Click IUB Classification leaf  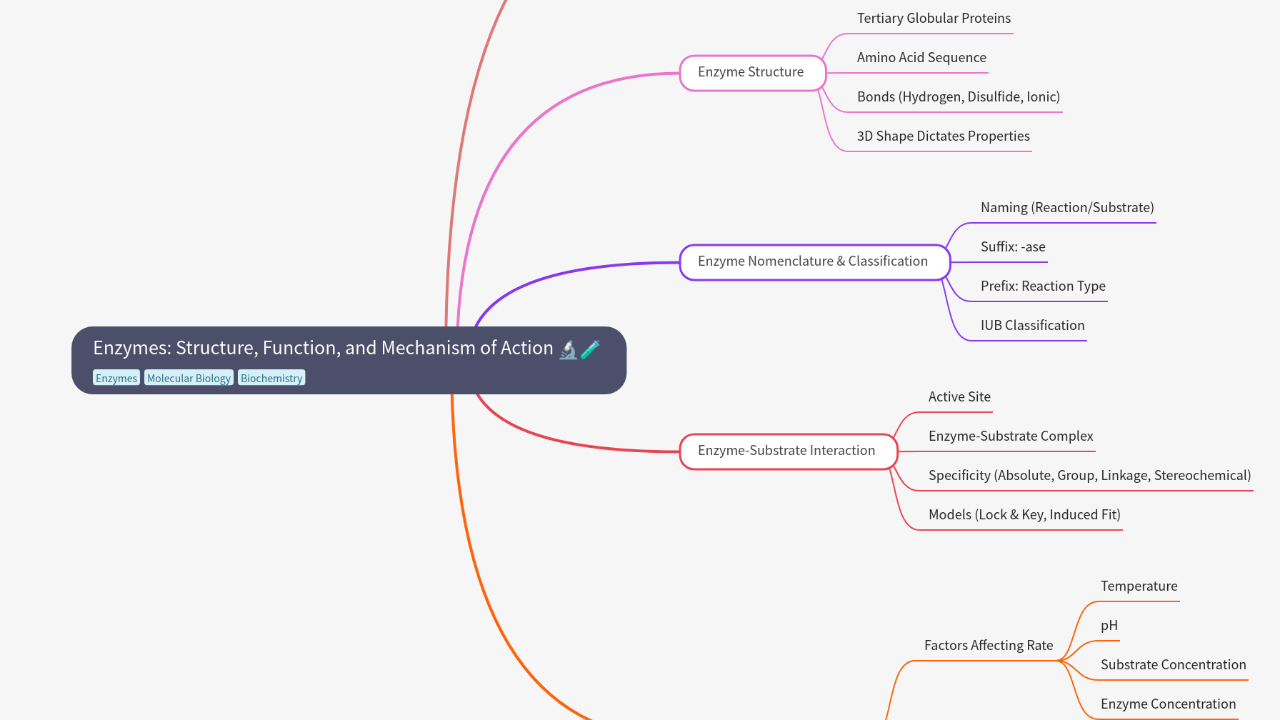click(x=1032, y=325)
